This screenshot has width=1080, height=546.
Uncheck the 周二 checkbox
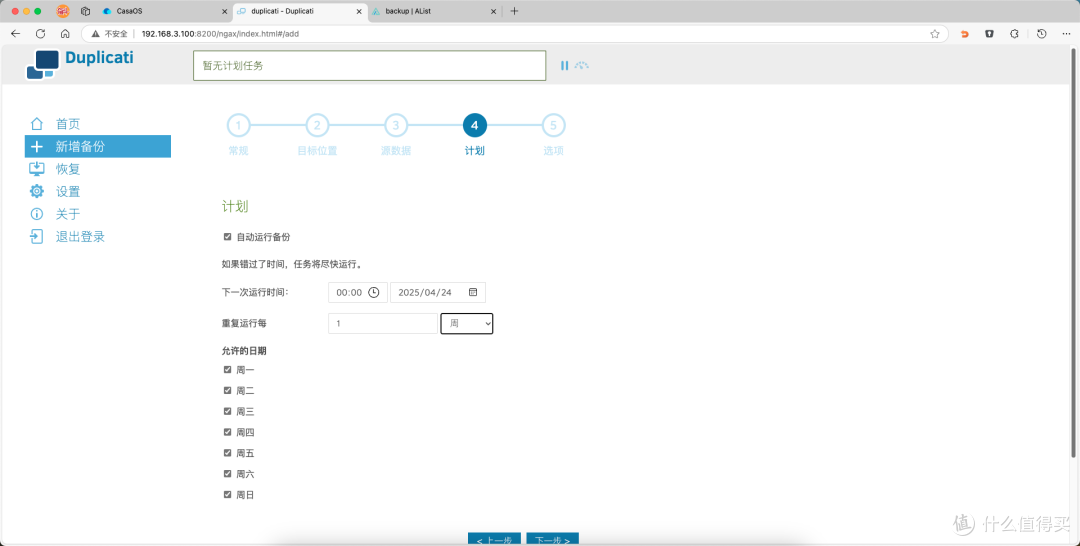227,390
